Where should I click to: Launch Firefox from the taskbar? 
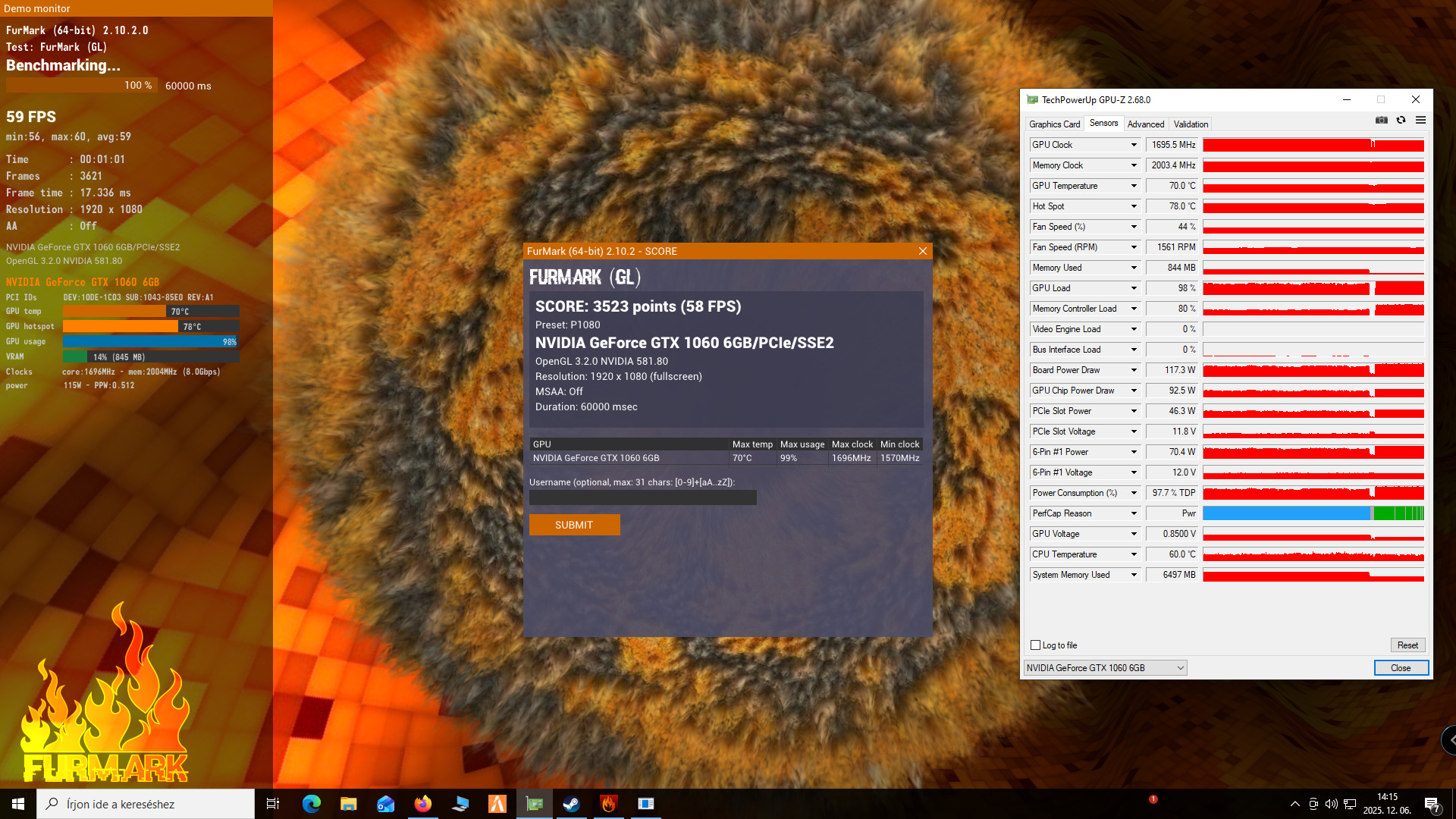[423, 804]
